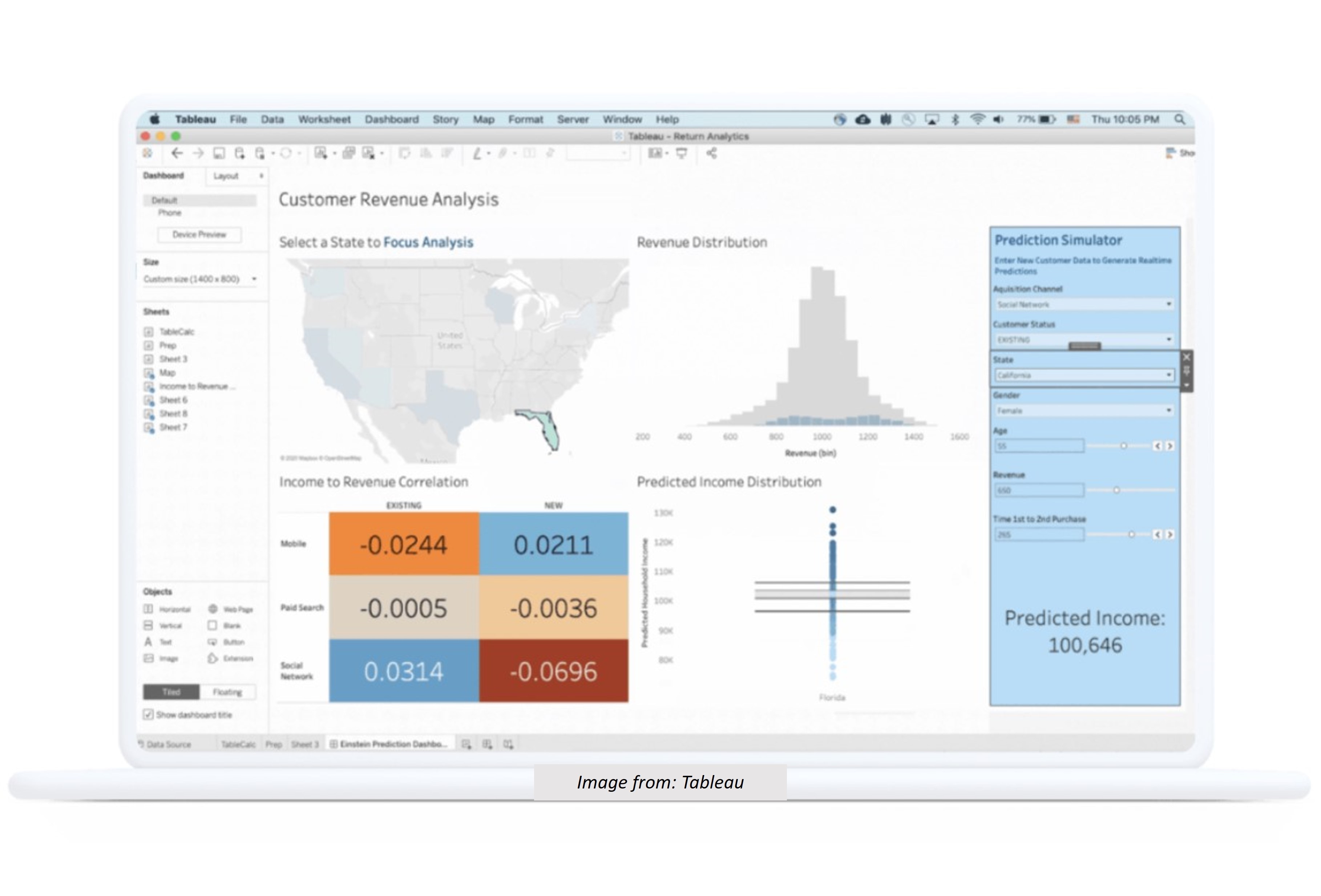Click the Age slider handle
The width and height of the screenshot is (1321, 896).
(x=1124, y=446)
